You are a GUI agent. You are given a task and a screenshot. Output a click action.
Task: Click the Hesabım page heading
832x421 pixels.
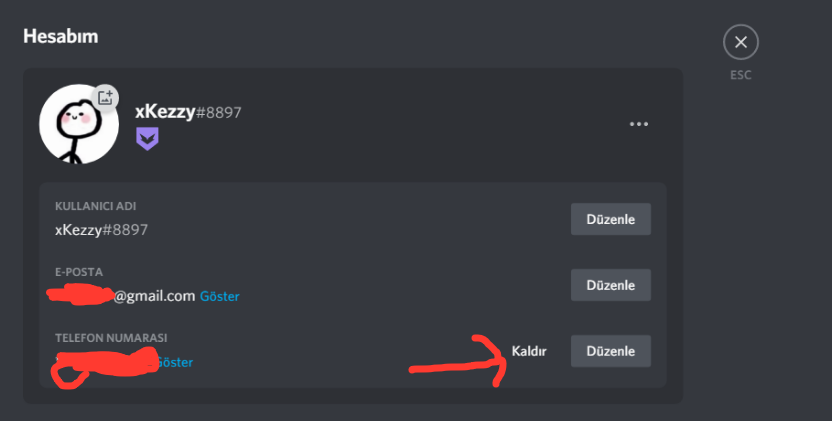(x=60, y=37)
